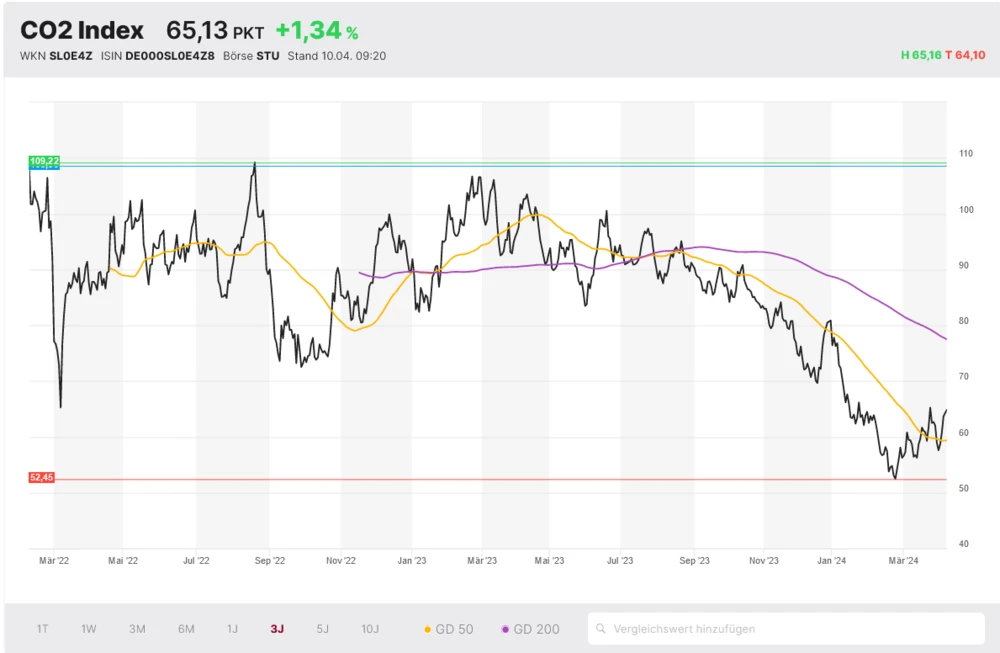Click the ISIN DE000SL0E4Z8 code
Screen dimensions: 1000x653
point(169,56)
